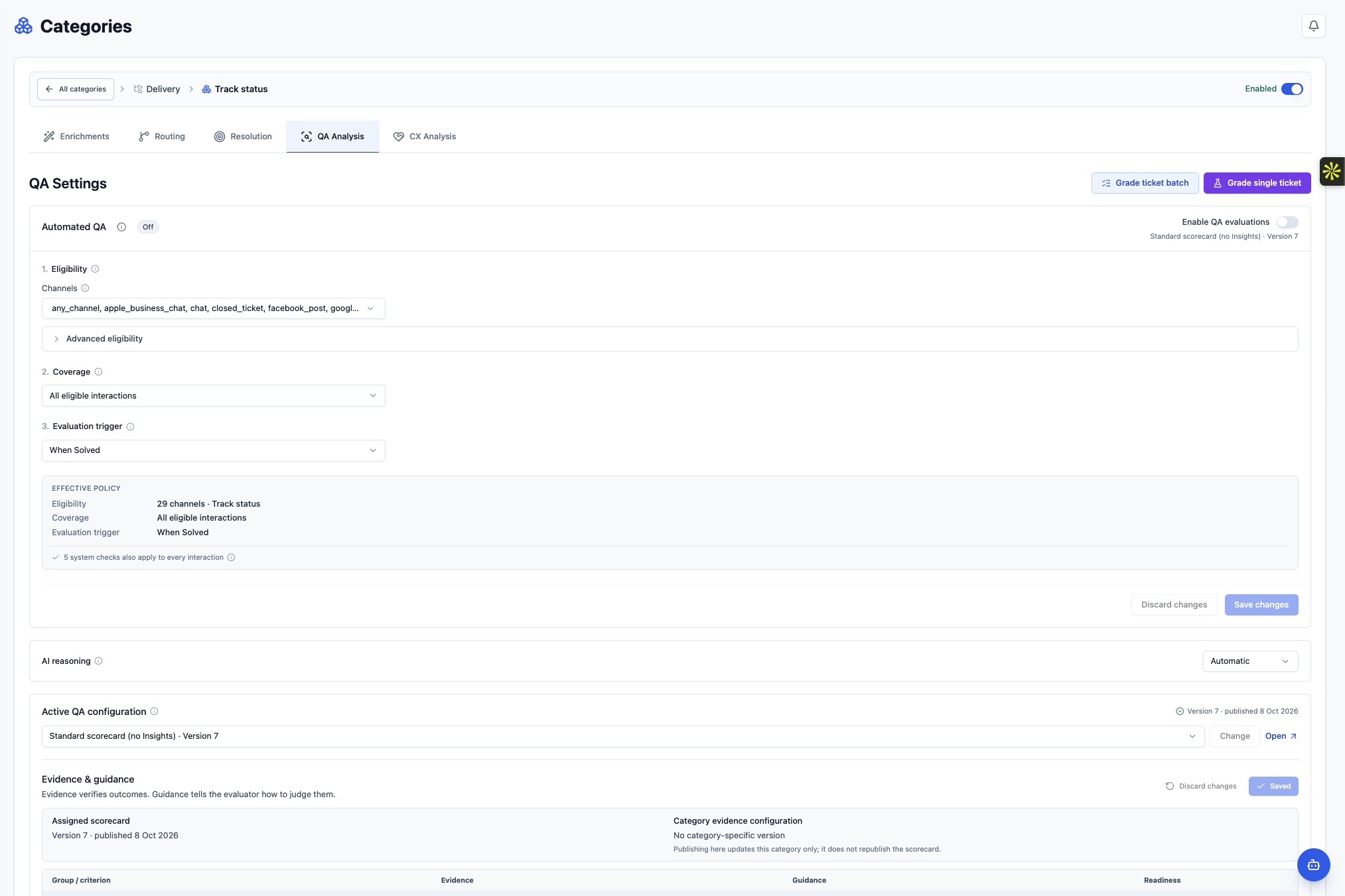Image resolution: width=1345 pixels, height=896 pixels.
Task: Click the Grade single ticket button
Action: pos(1257,183)
